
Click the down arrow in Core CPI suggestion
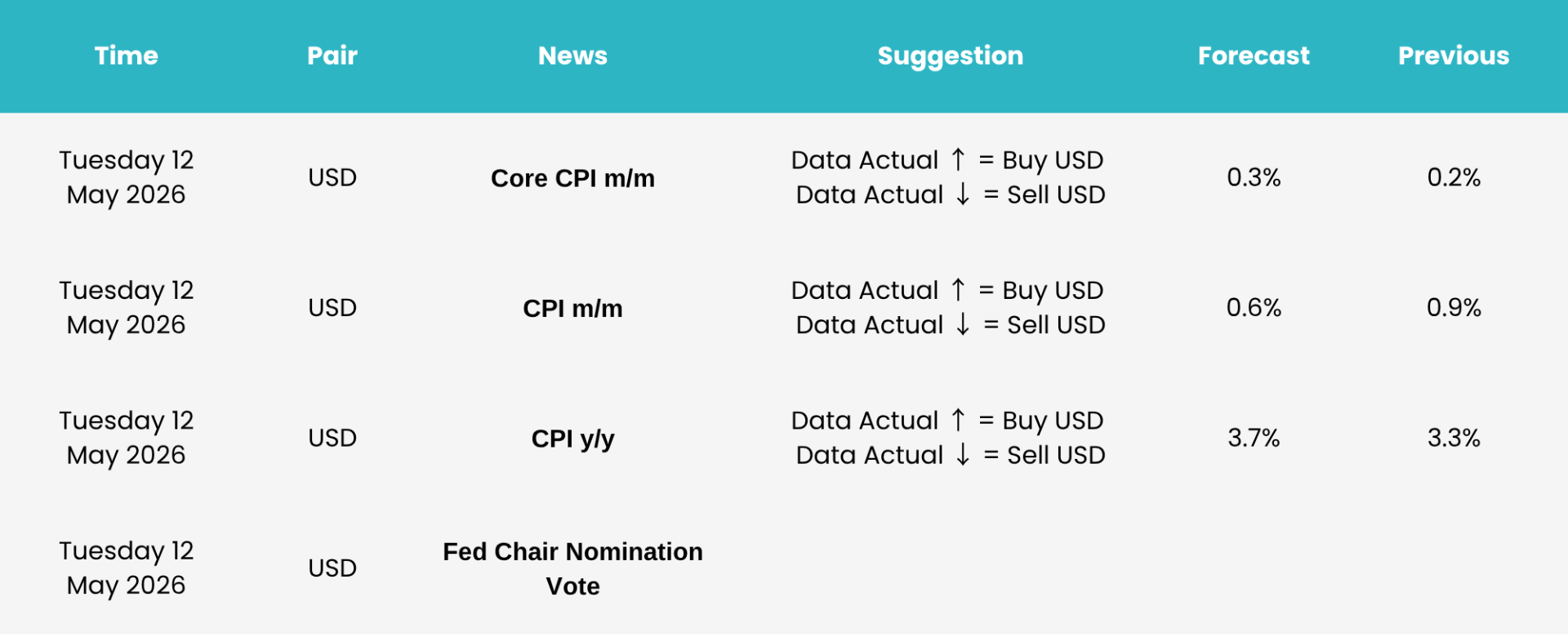point(963,194)
